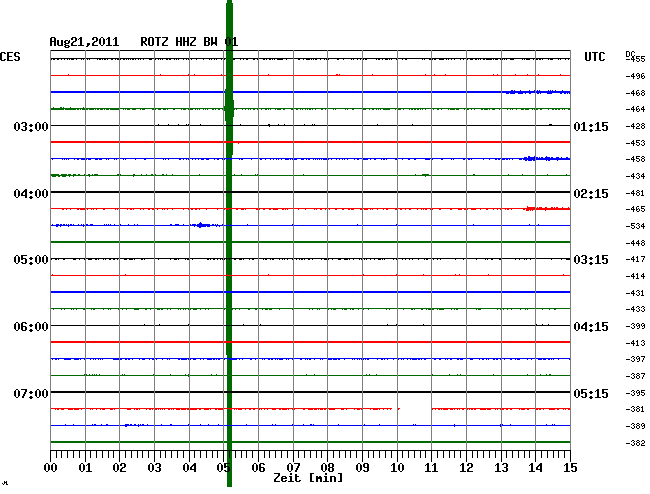This screenshot has height=494, width=650.
Task: Click the DC offset value -395
Action: (x=635, y=393)
